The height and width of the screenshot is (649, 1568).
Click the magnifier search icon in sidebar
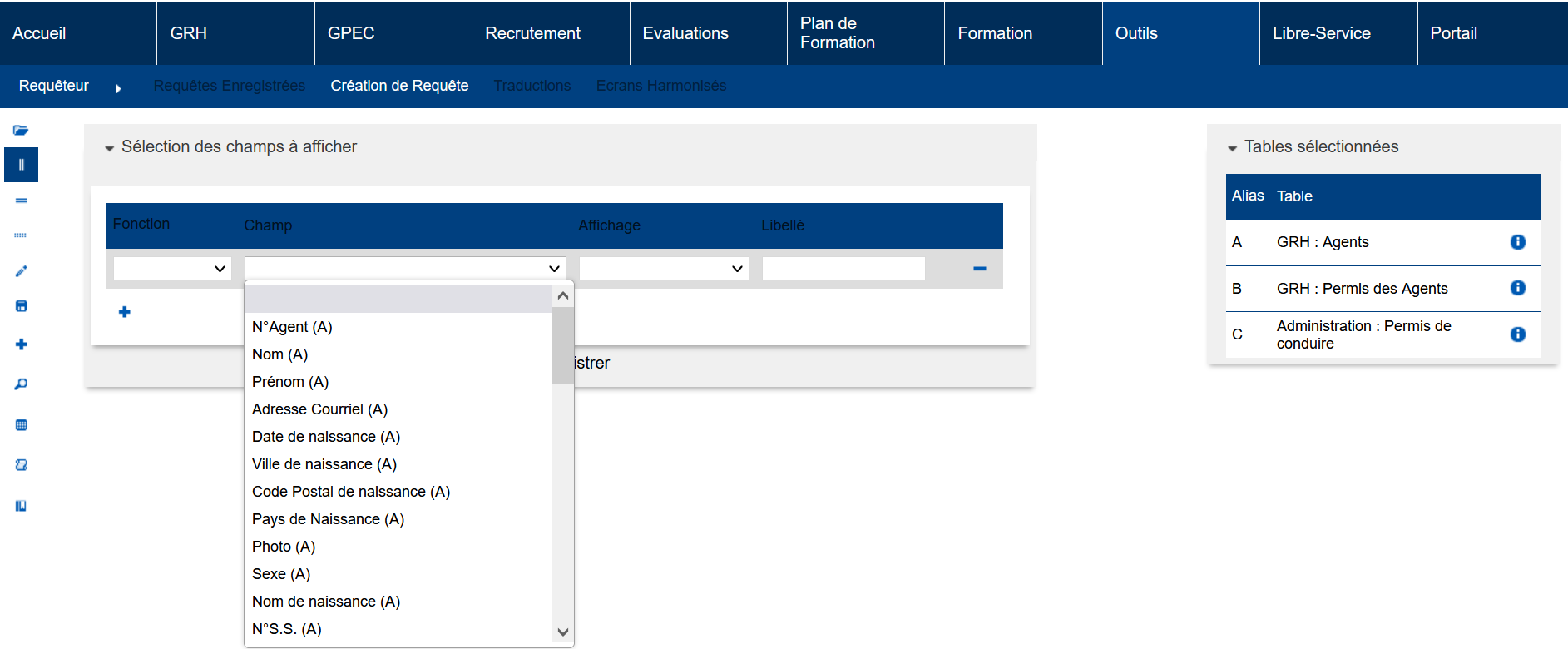coord(22,384)
